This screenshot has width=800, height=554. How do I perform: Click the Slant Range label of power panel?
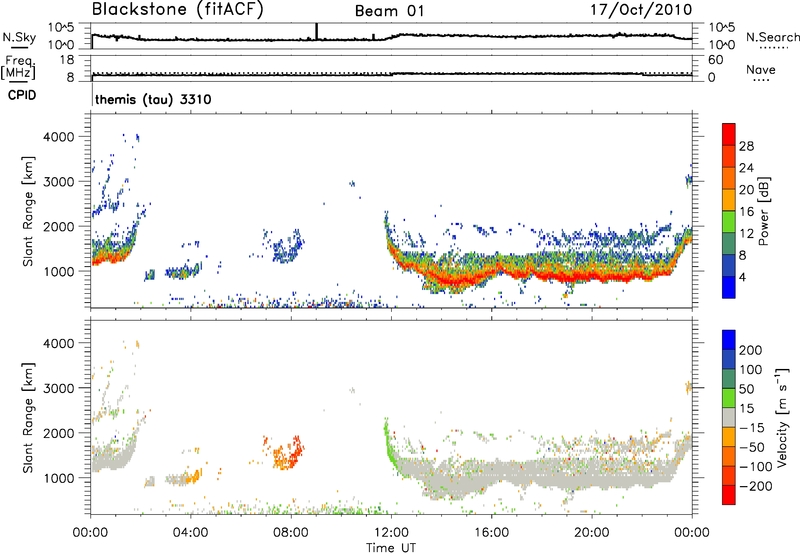pyautogui.click(x=28, y=211)
